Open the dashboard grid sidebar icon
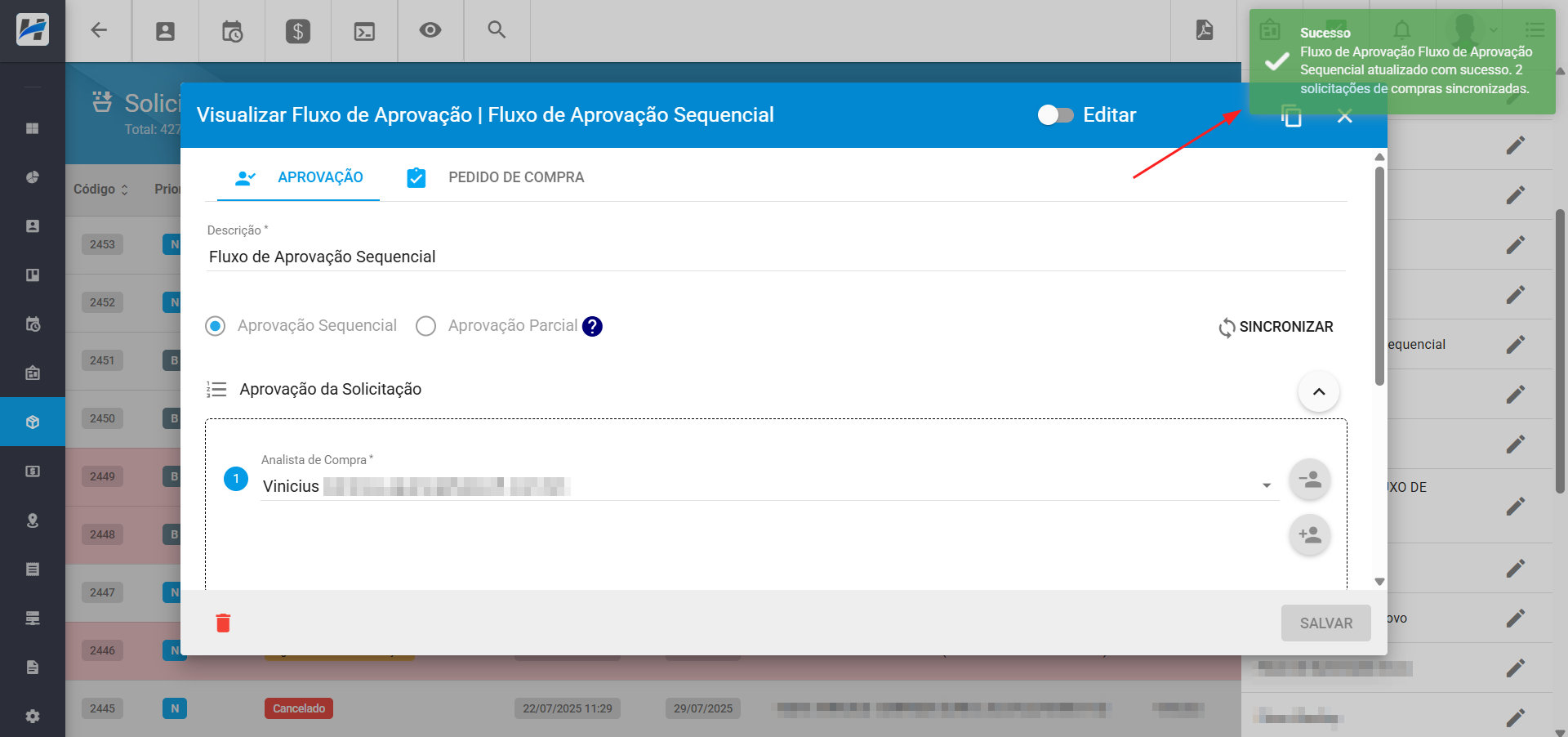The width and height of the screenshot is (1568, 737). coord(33,128)
